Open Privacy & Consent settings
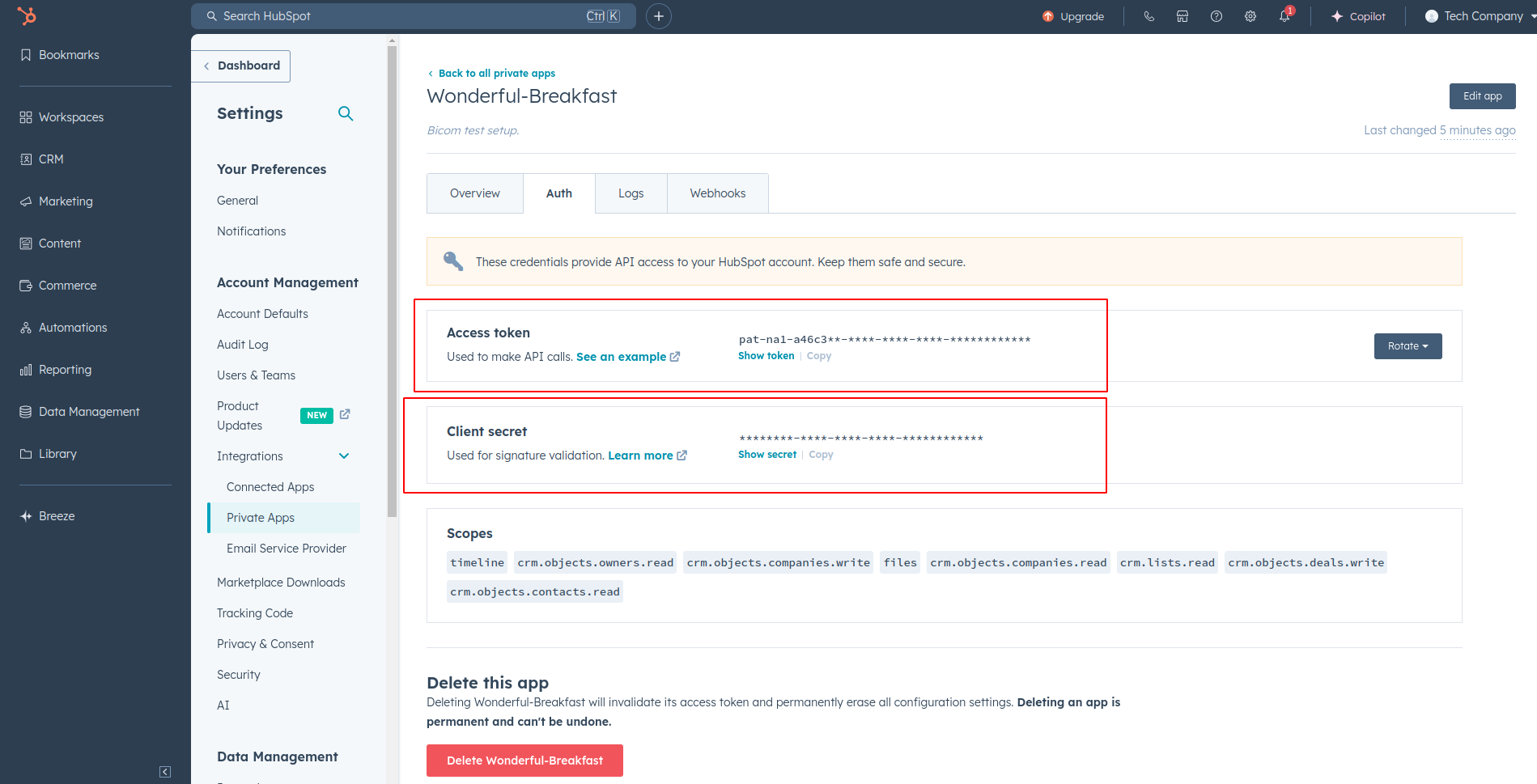This screenshot has width=1537, height=784. point(265,644)
